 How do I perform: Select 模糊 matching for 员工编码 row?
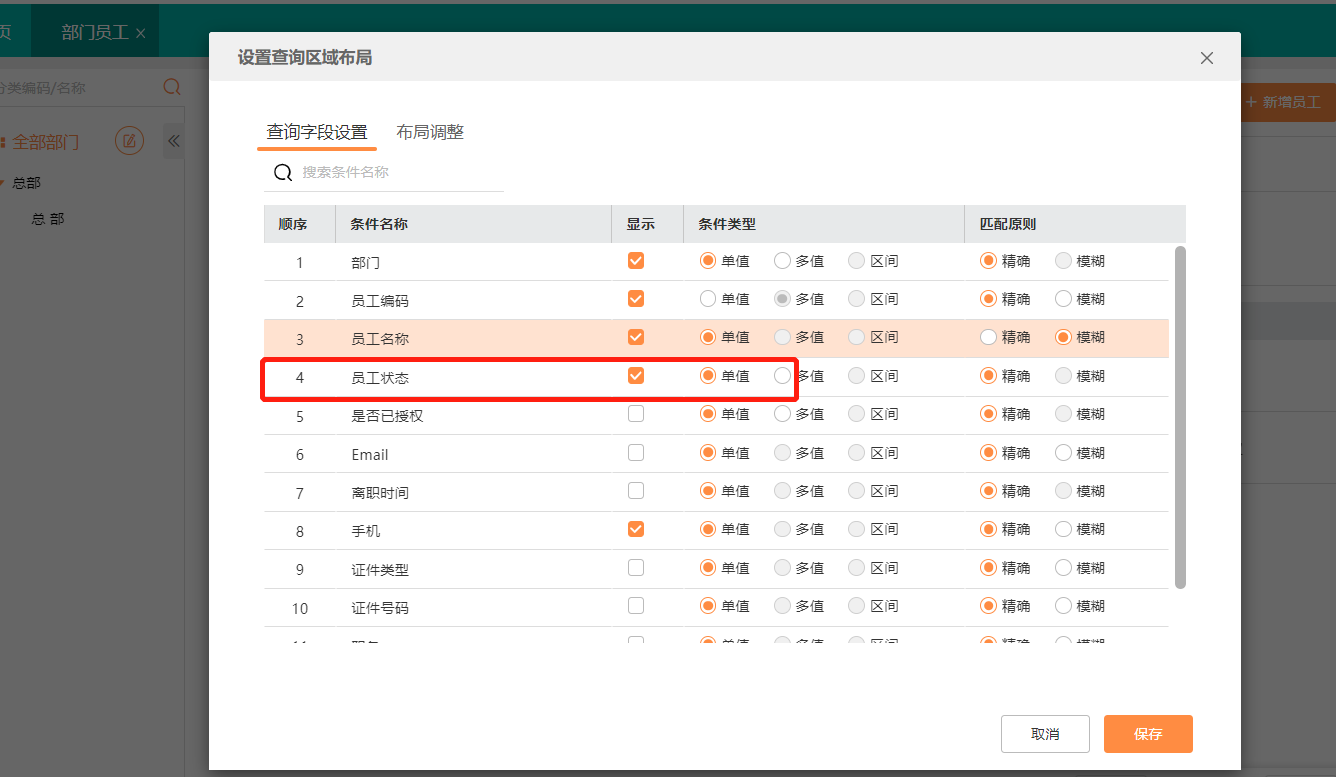[1064, 299]
